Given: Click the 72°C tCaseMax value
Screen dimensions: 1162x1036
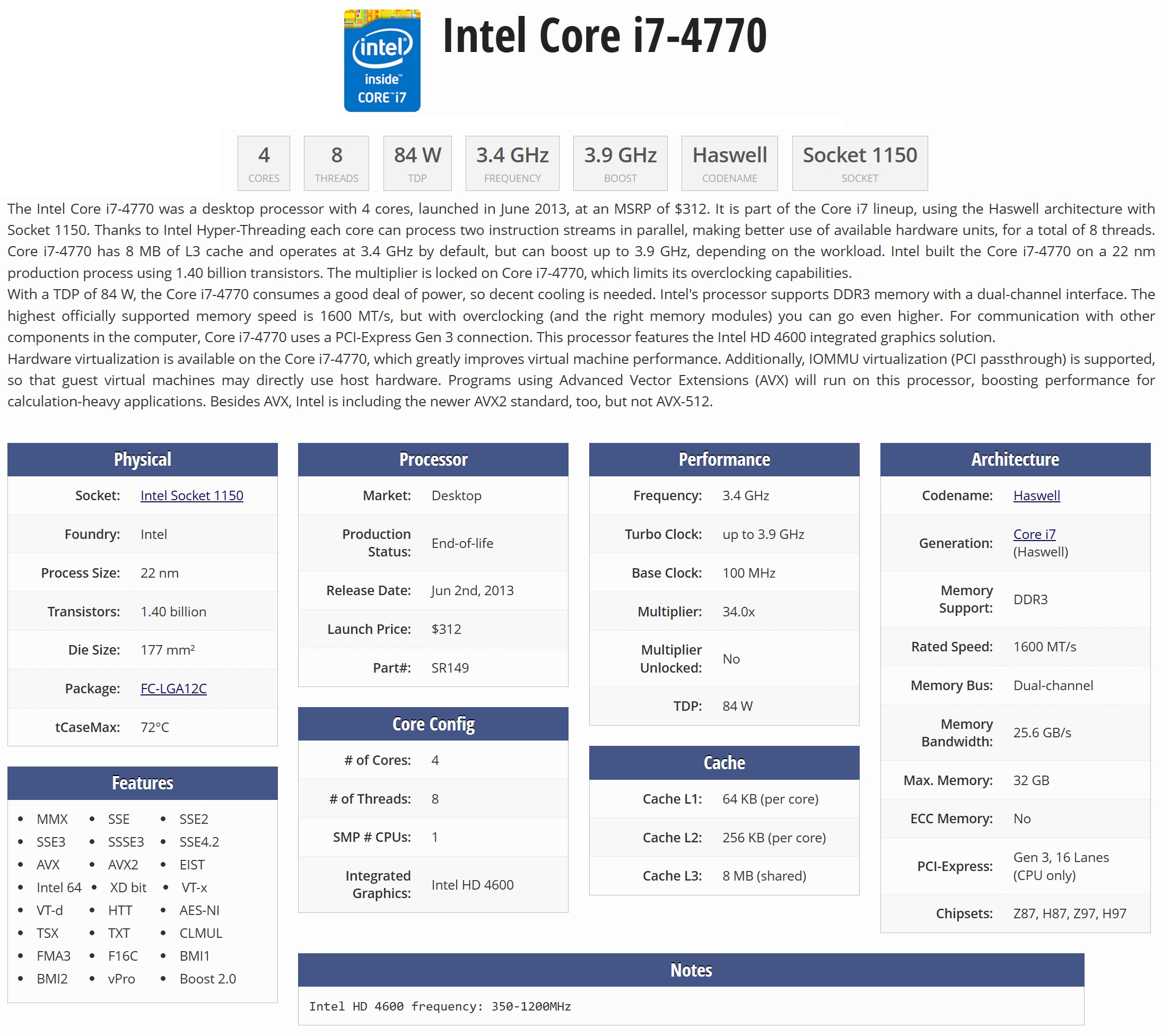Looking at the screenshot, I should (155, 727).
